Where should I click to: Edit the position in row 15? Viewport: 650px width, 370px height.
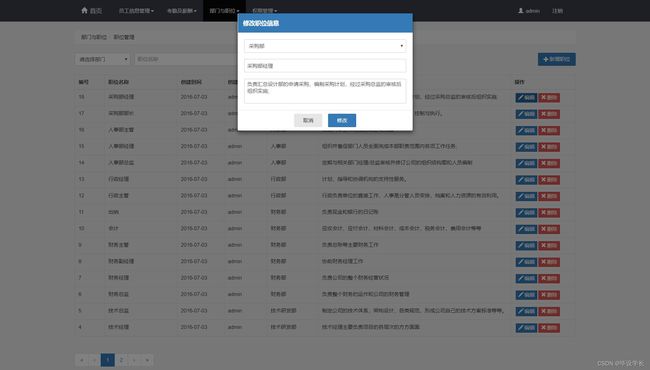coord(526,147)
